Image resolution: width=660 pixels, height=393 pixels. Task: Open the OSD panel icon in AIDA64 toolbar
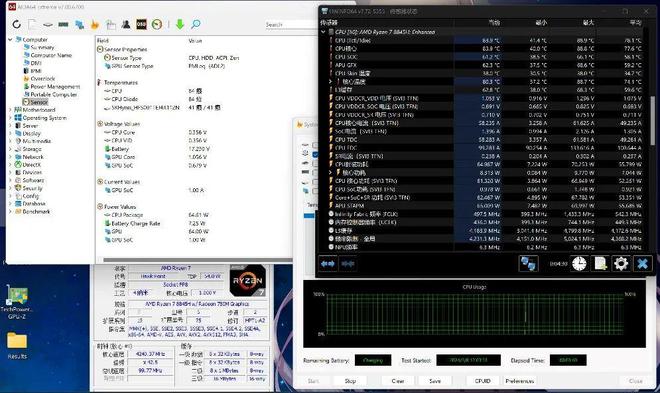pos(141,24)
